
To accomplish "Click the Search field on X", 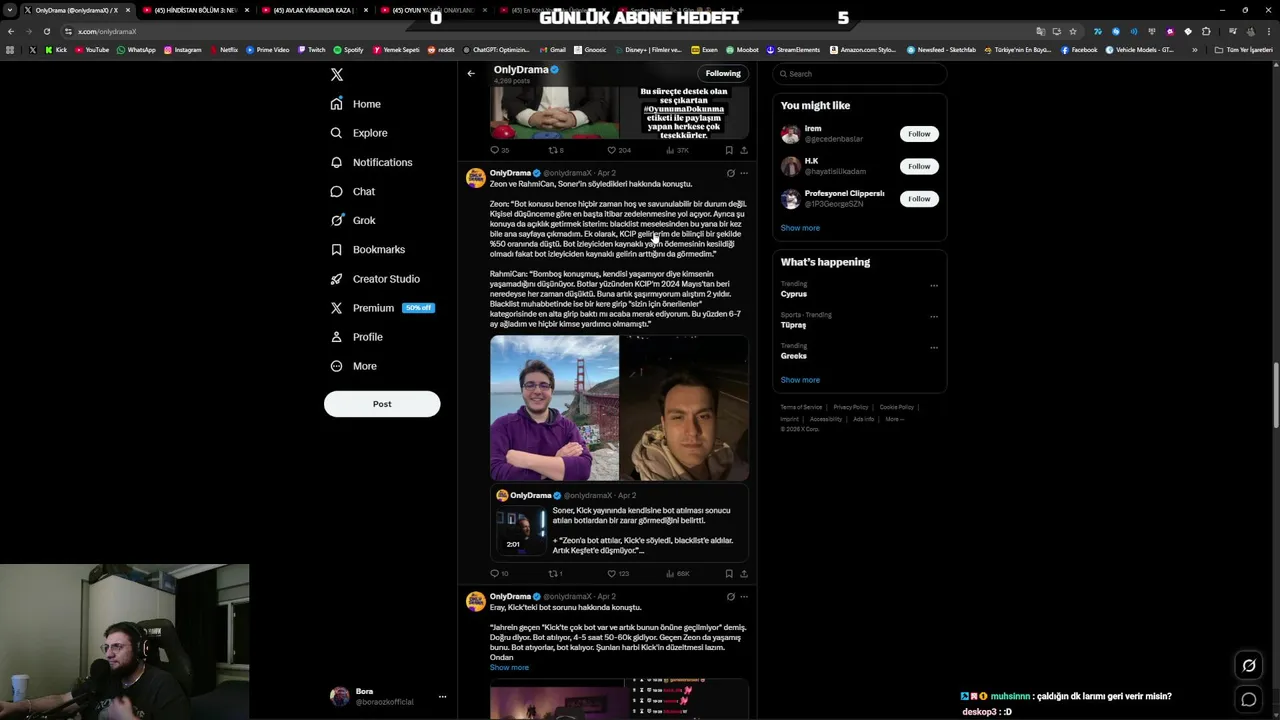I will coord(860,74).
